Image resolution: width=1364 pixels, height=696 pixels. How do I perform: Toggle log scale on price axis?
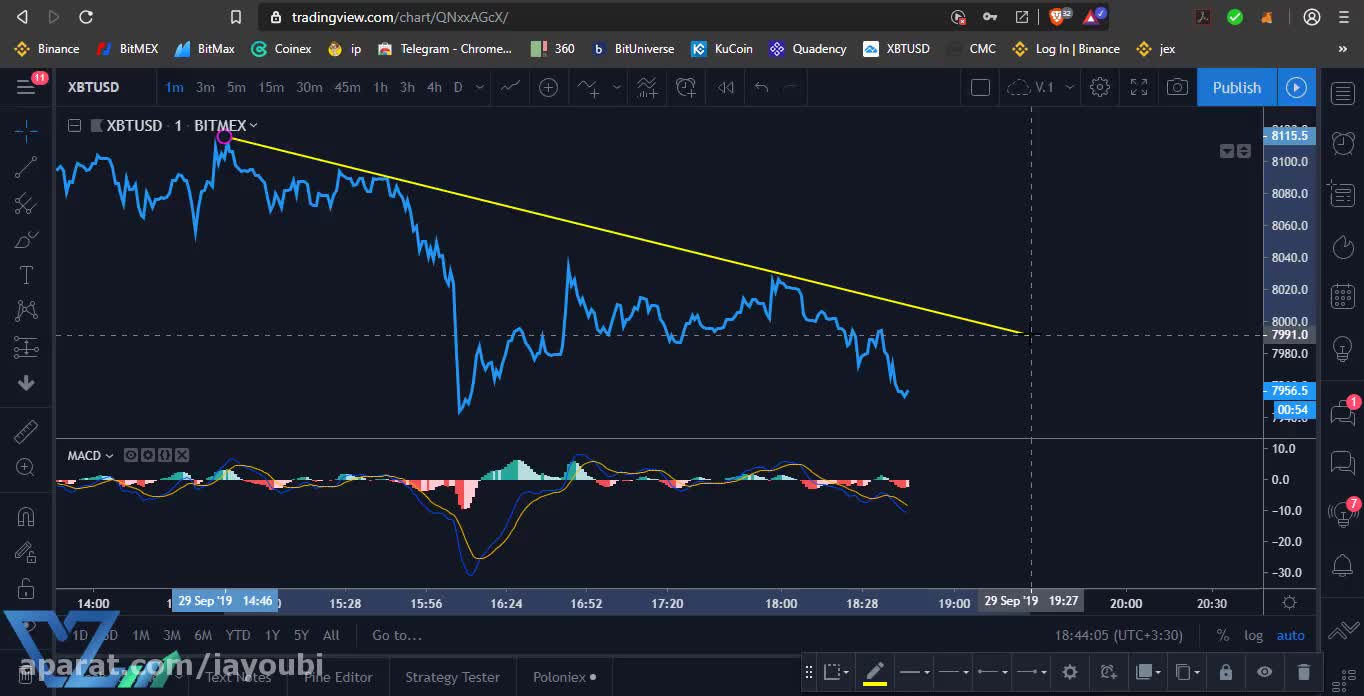click(x=1253, y=635)
